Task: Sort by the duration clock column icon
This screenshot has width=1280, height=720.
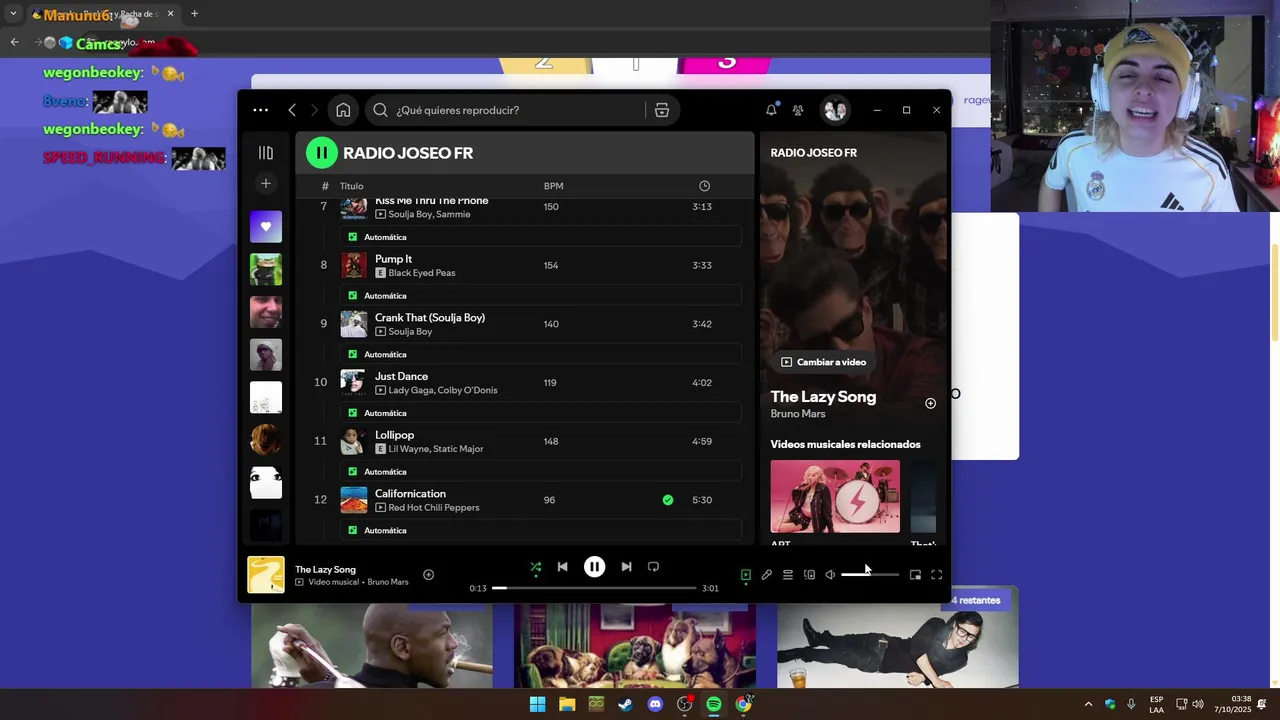Action: pos(704,186)
